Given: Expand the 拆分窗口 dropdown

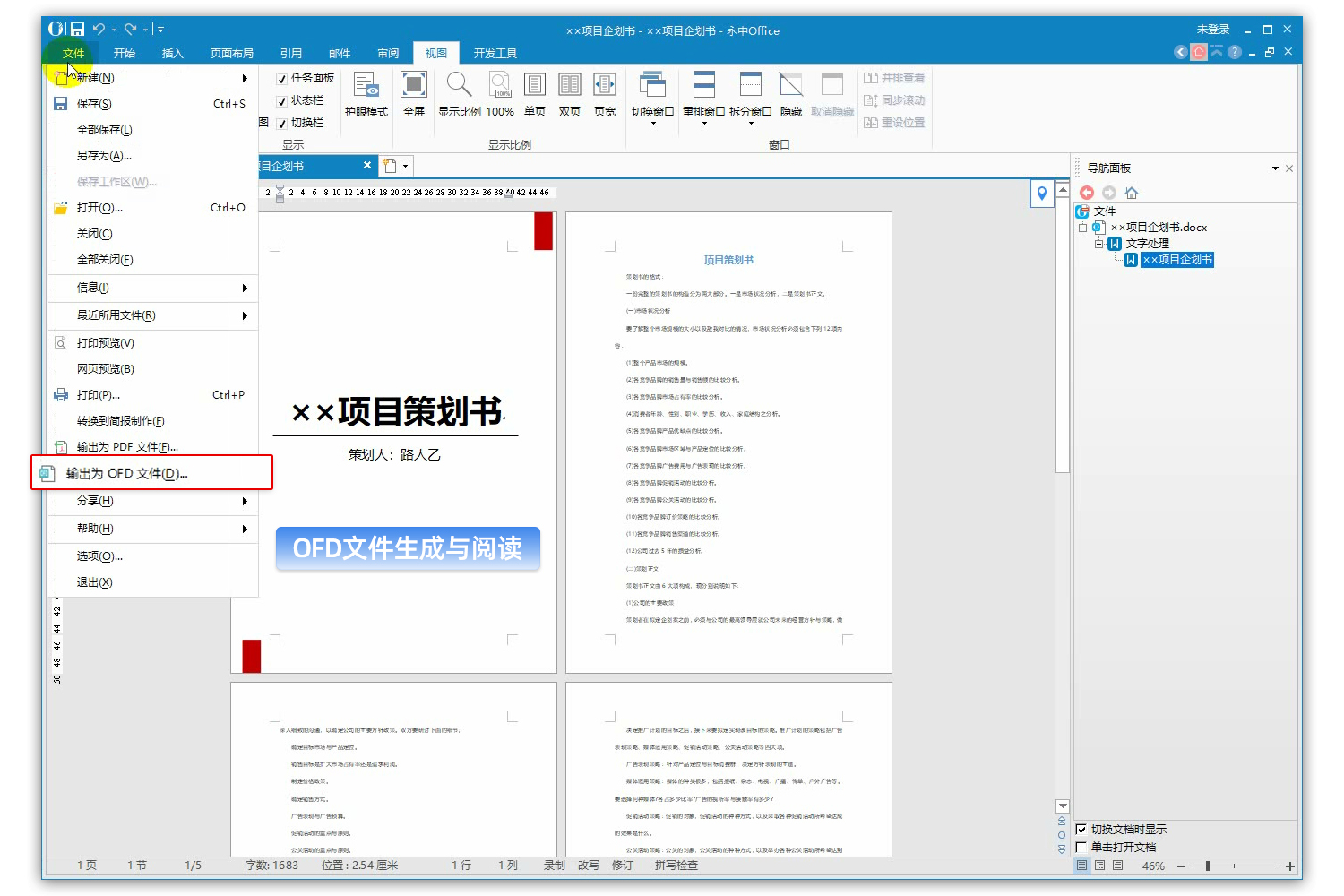Looking at the screenshot, I should [x=751, y=121].
